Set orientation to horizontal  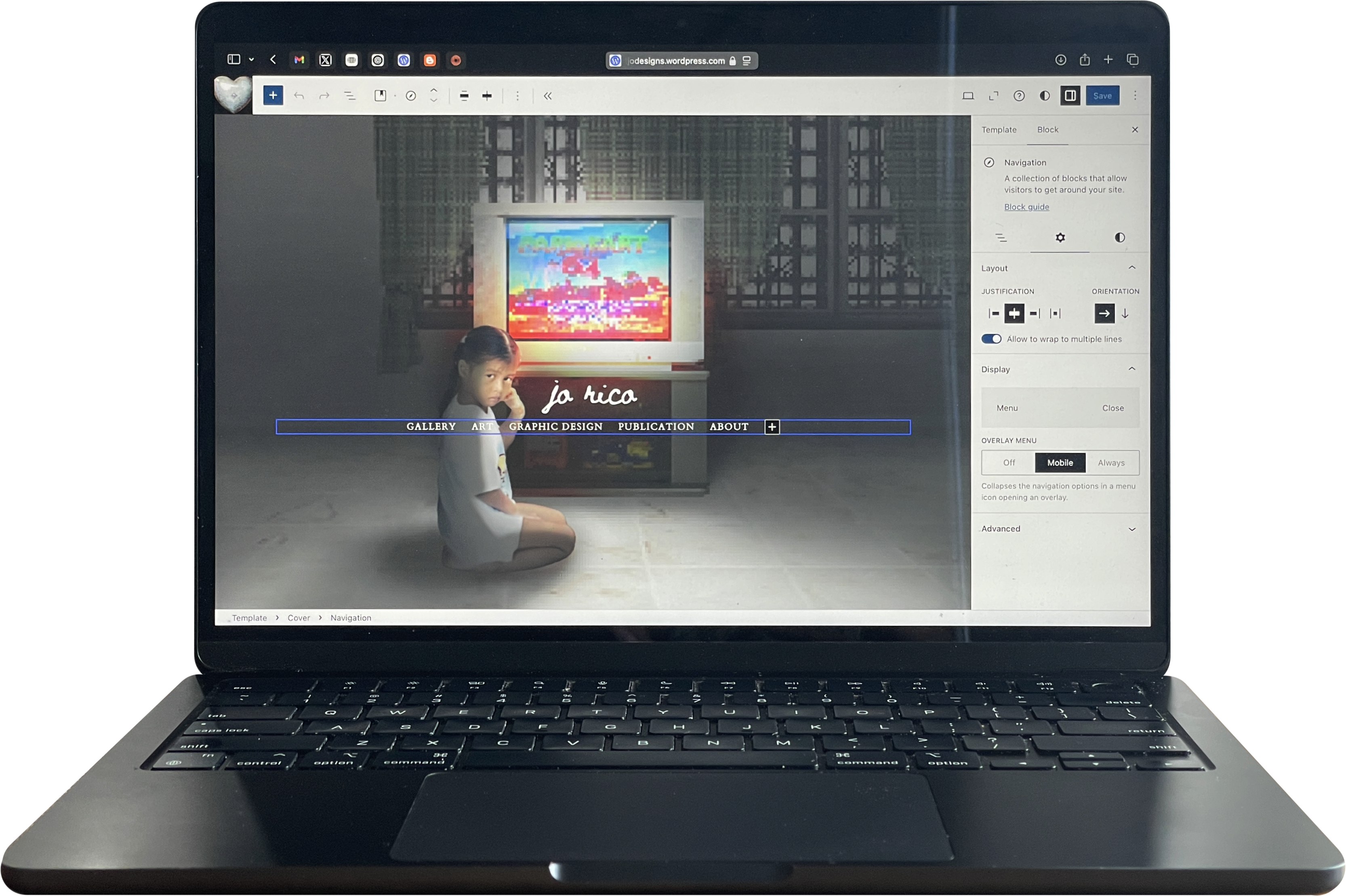click(x=1104, y=314)
